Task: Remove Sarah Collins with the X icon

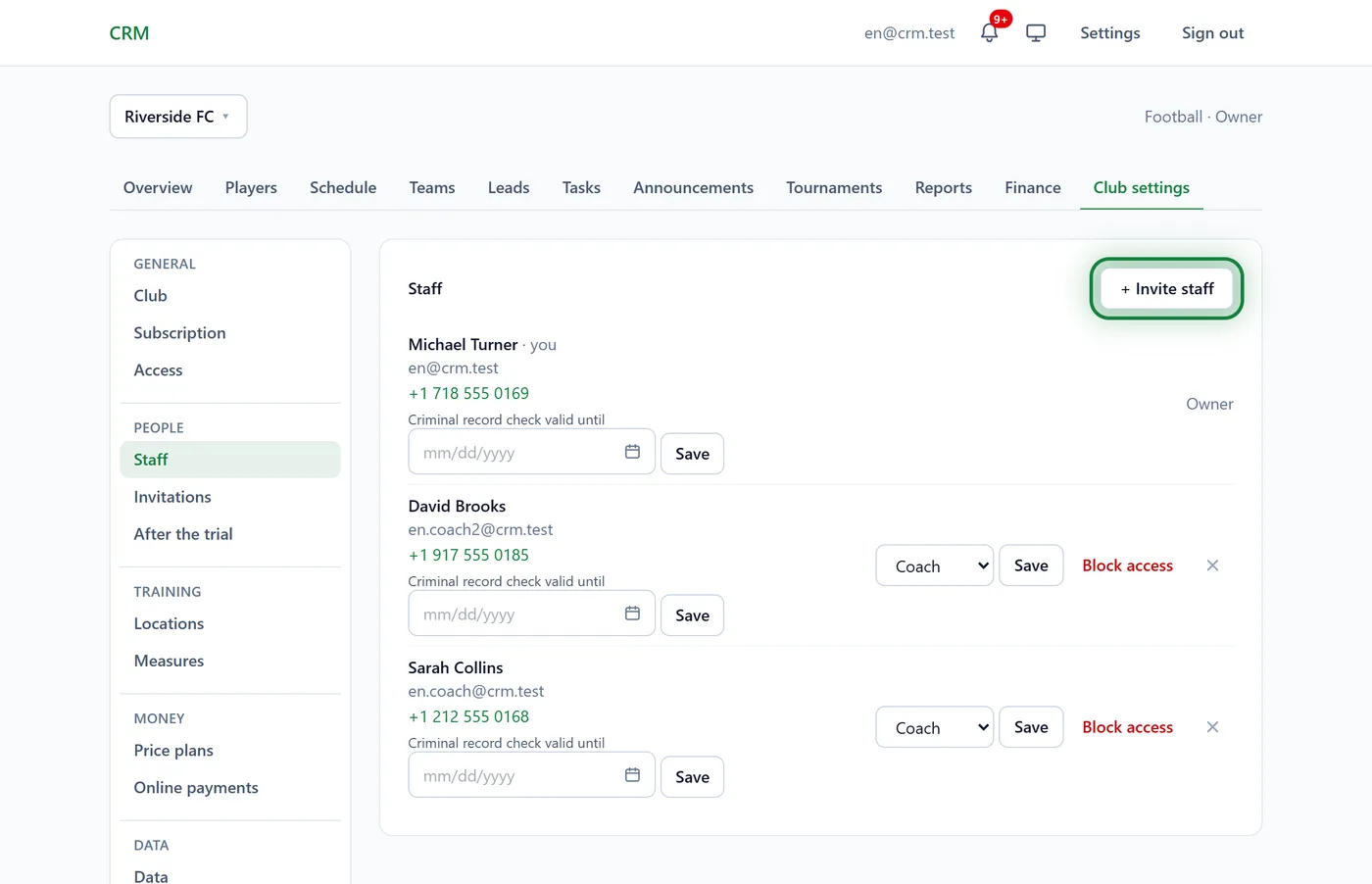Action: [1212, 727]
